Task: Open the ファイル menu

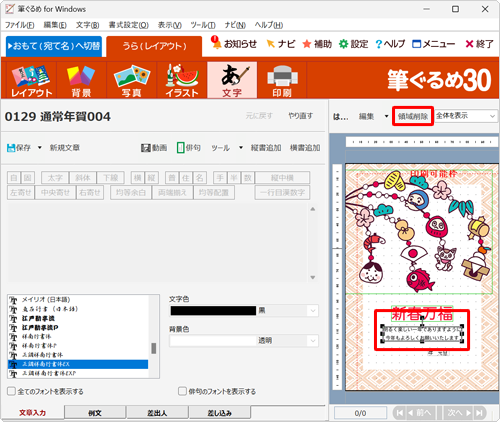Action: (x=20, y=25)
